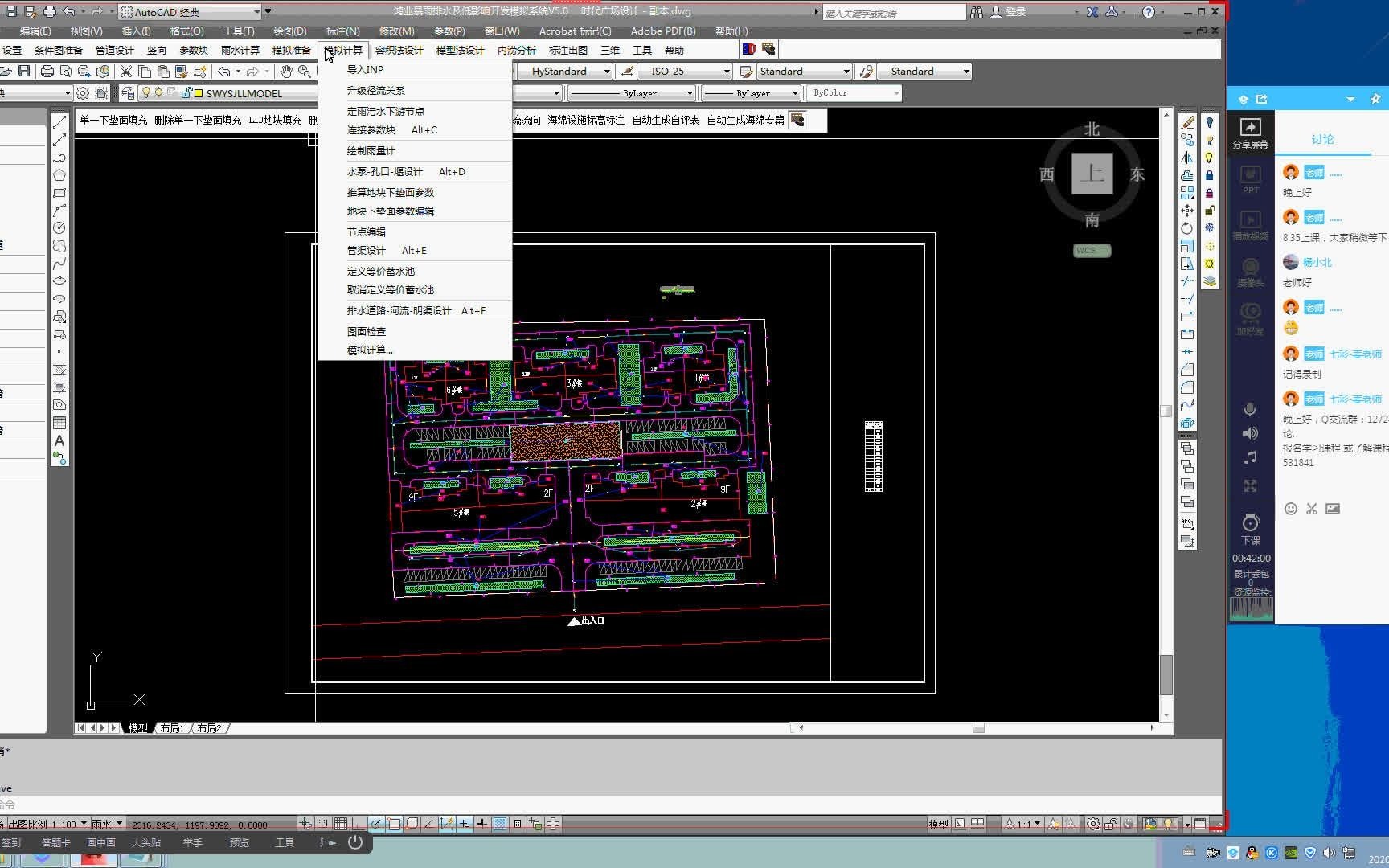The height and width of the screenshot is (868, 1389).
Task: Click the screenshot scissors icon in chat
Action: pos(1312,509)
